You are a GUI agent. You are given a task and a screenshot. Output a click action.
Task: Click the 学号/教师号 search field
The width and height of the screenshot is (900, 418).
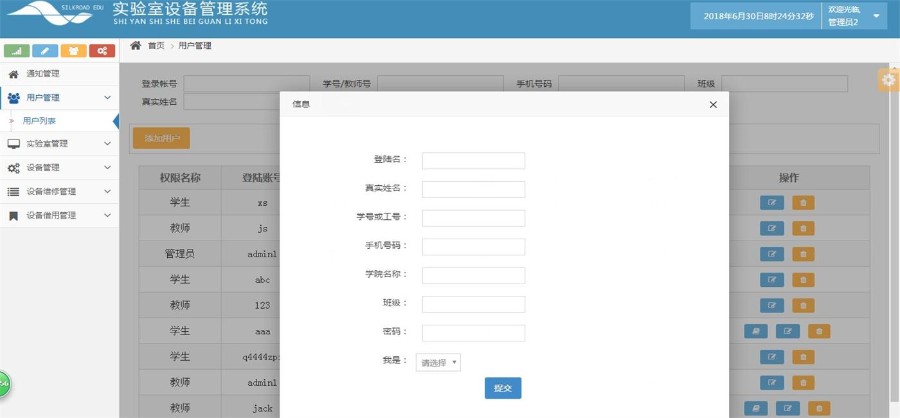(x=440, y=84)
